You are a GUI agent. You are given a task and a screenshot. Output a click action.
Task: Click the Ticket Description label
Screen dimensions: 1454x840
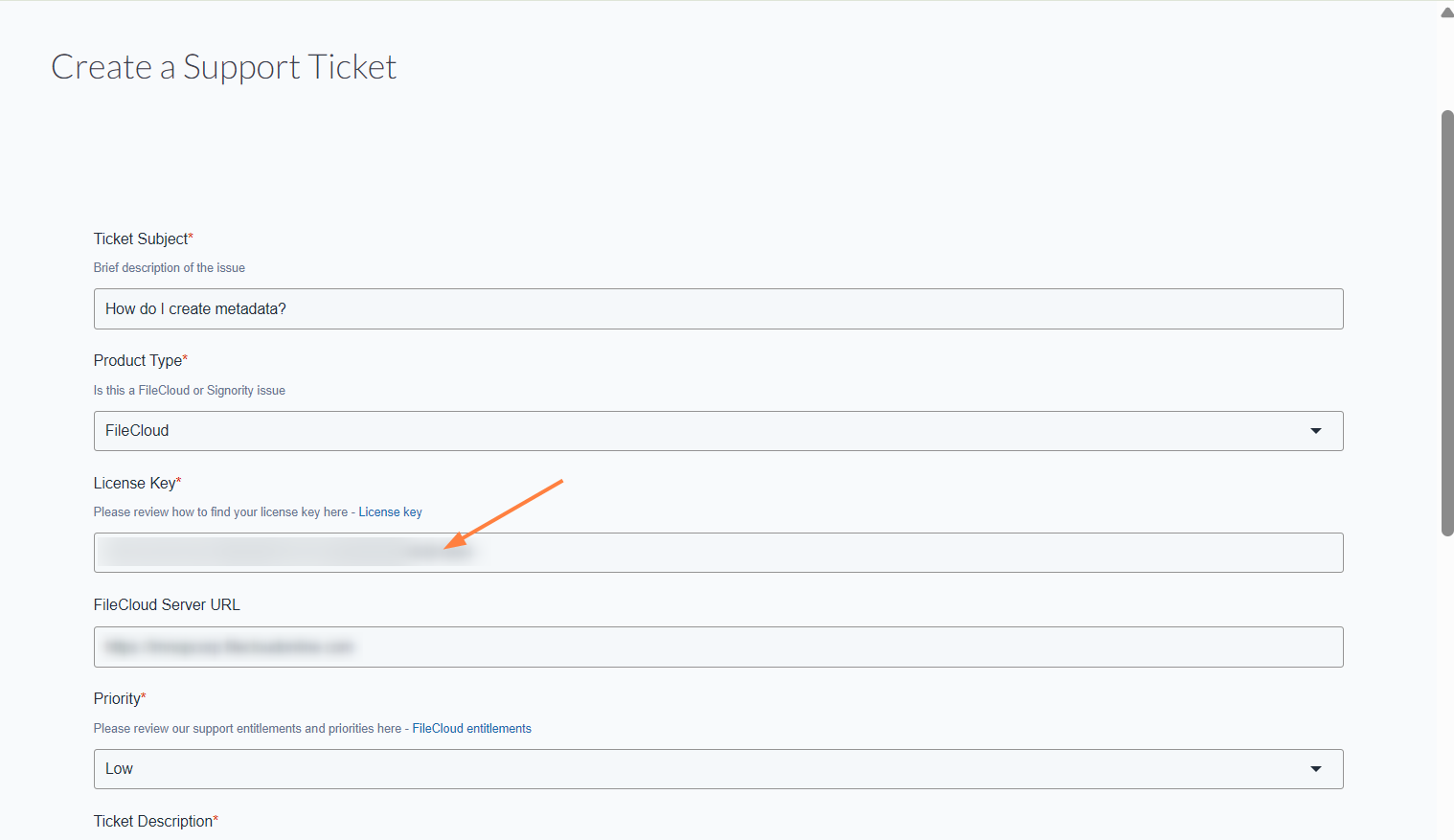(x=155, y=821)
